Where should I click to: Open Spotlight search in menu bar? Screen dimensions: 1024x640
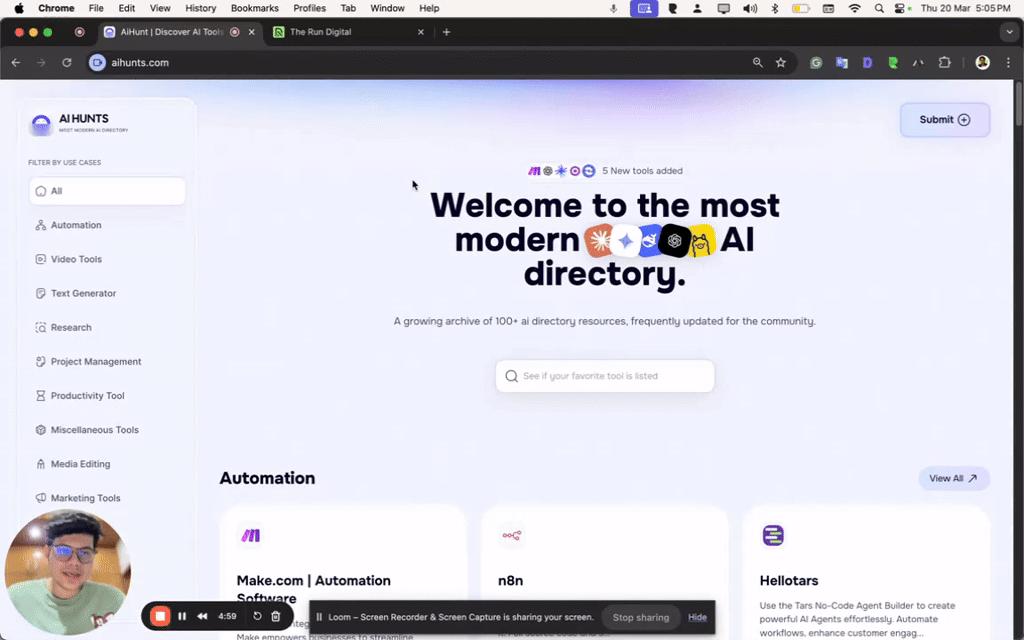[x=879, y=8]
